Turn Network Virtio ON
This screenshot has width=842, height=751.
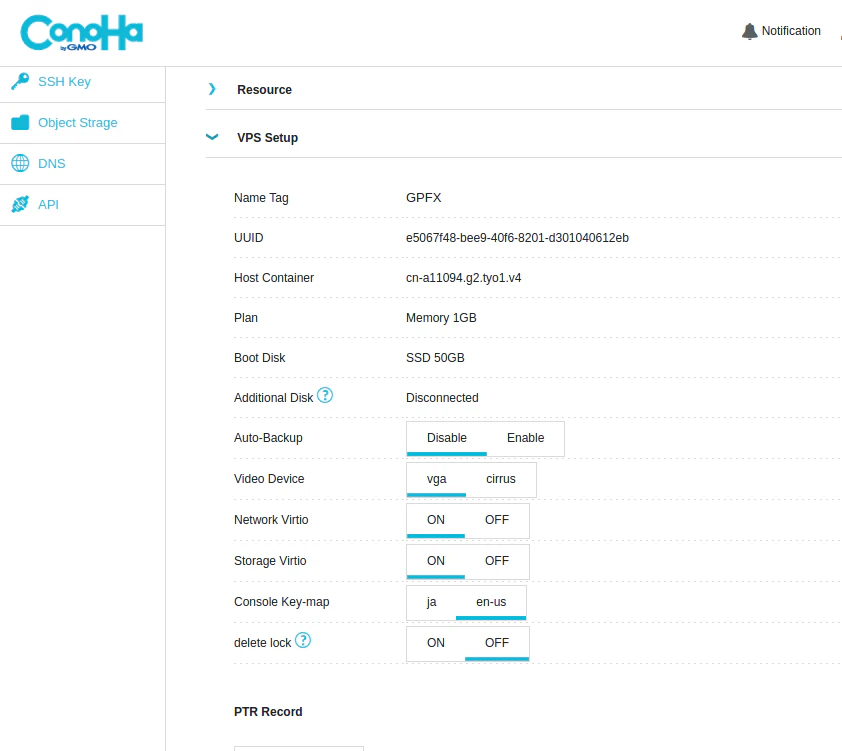click(435, 520)
